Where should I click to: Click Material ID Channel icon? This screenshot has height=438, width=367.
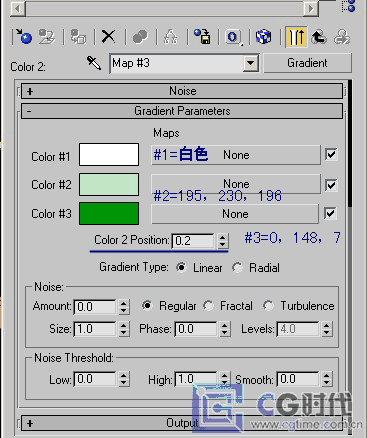(x=233, y=36)
